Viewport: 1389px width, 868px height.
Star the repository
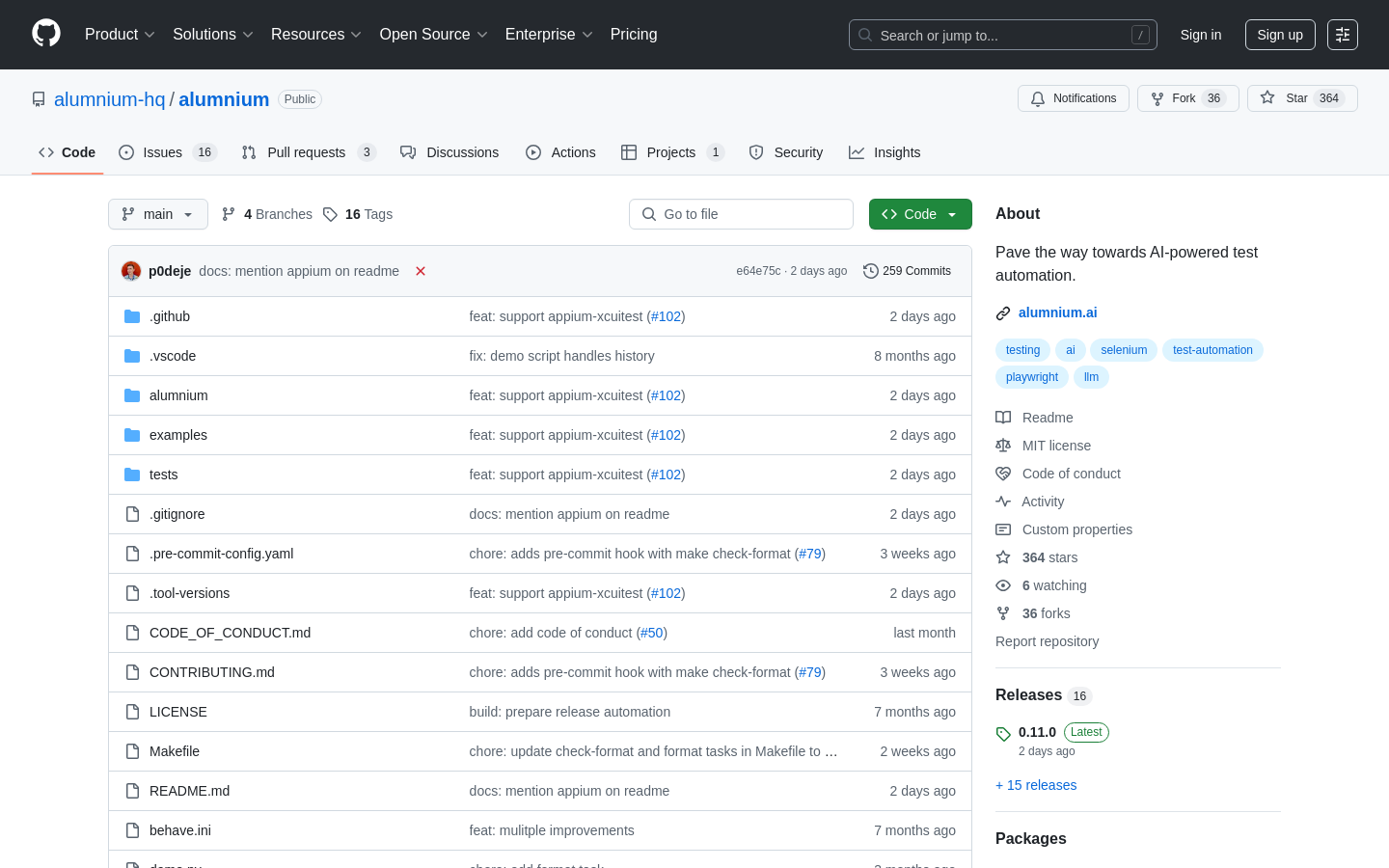coord(1302,98)
